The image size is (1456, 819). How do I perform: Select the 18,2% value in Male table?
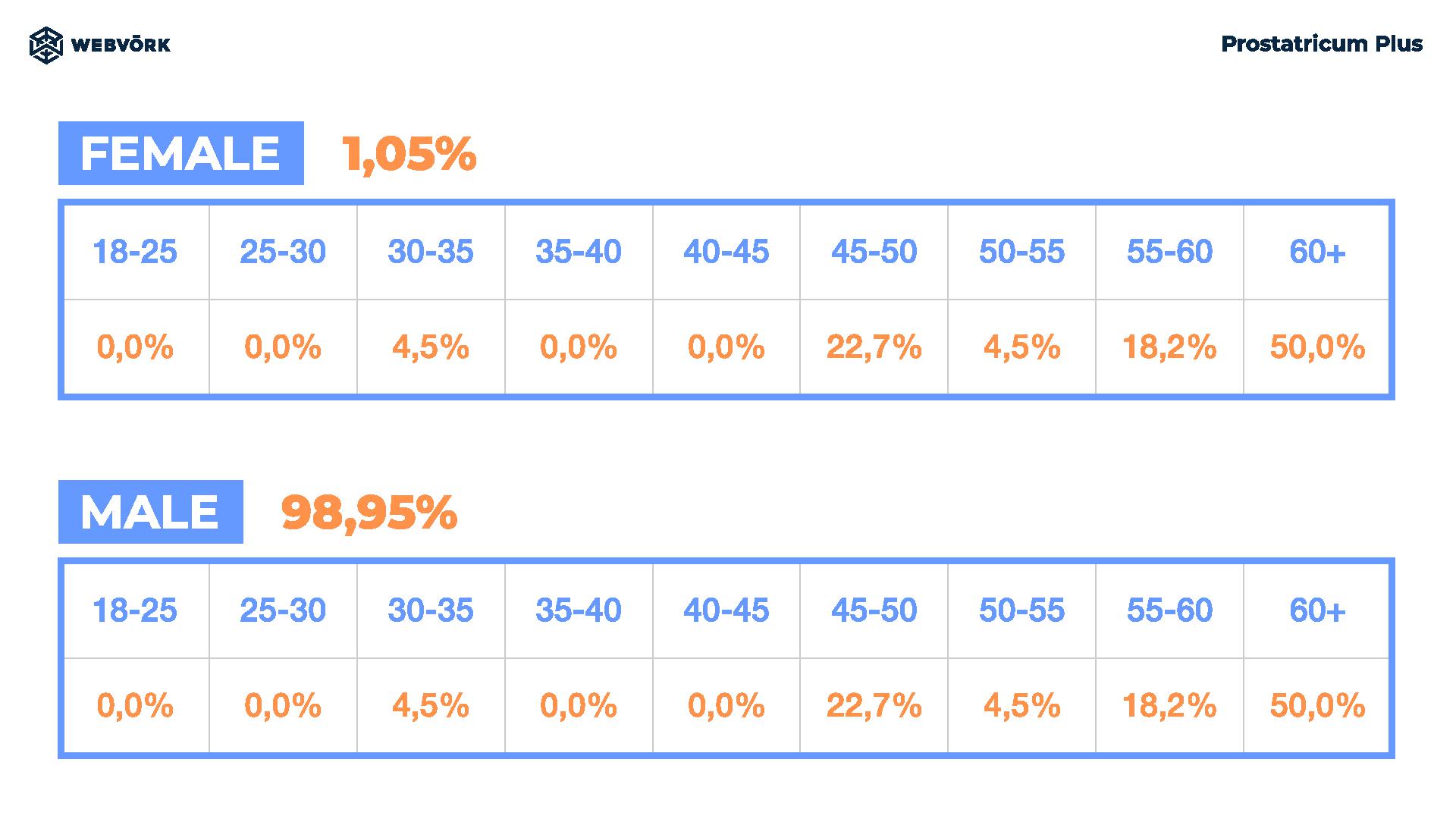point(1169,706)
